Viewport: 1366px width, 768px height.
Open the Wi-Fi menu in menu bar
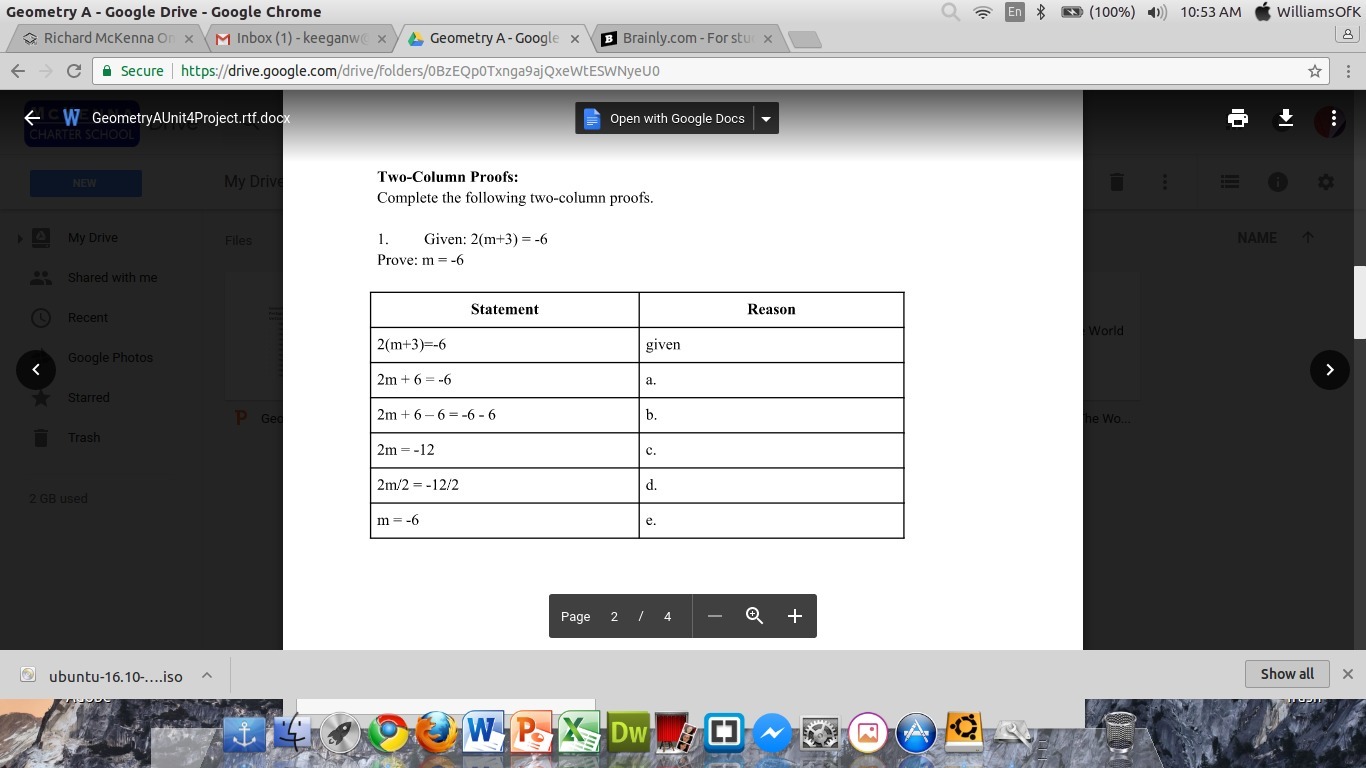click(x=983, y=12)
